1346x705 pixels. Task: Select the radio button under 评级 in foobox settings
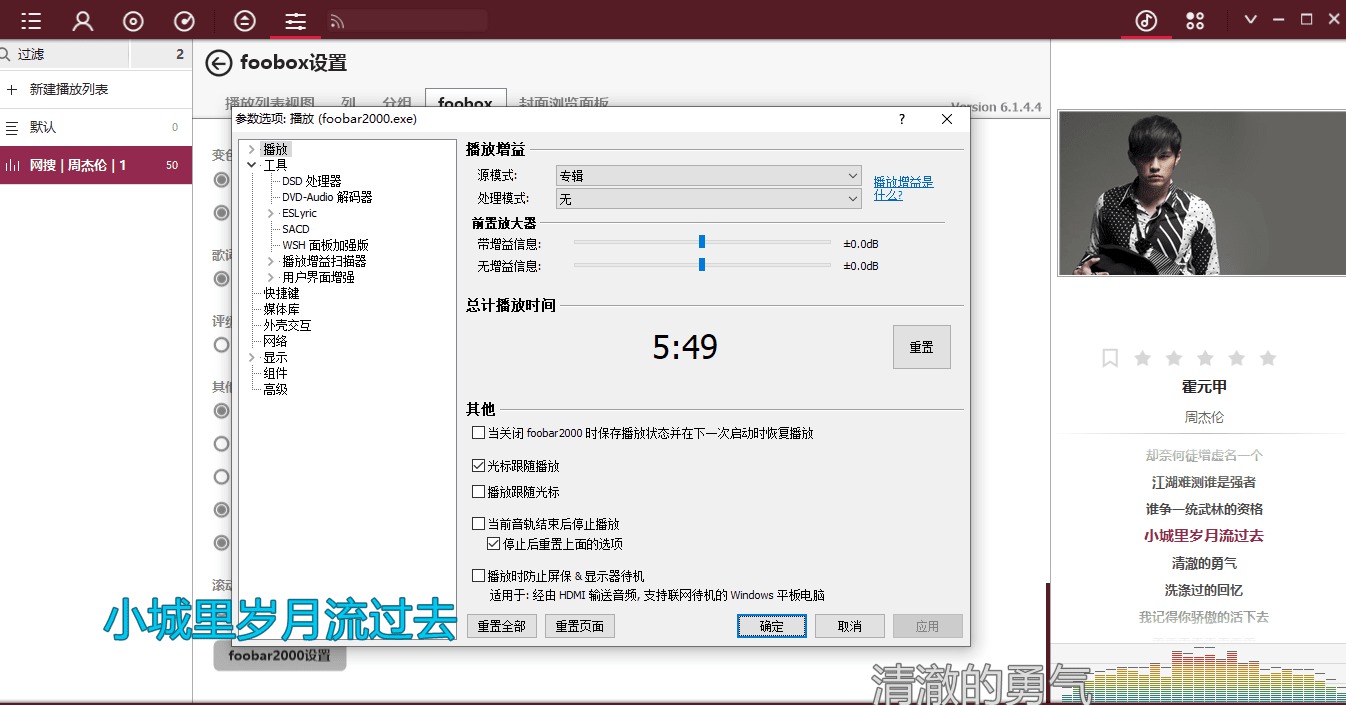(x=222, y=344)
